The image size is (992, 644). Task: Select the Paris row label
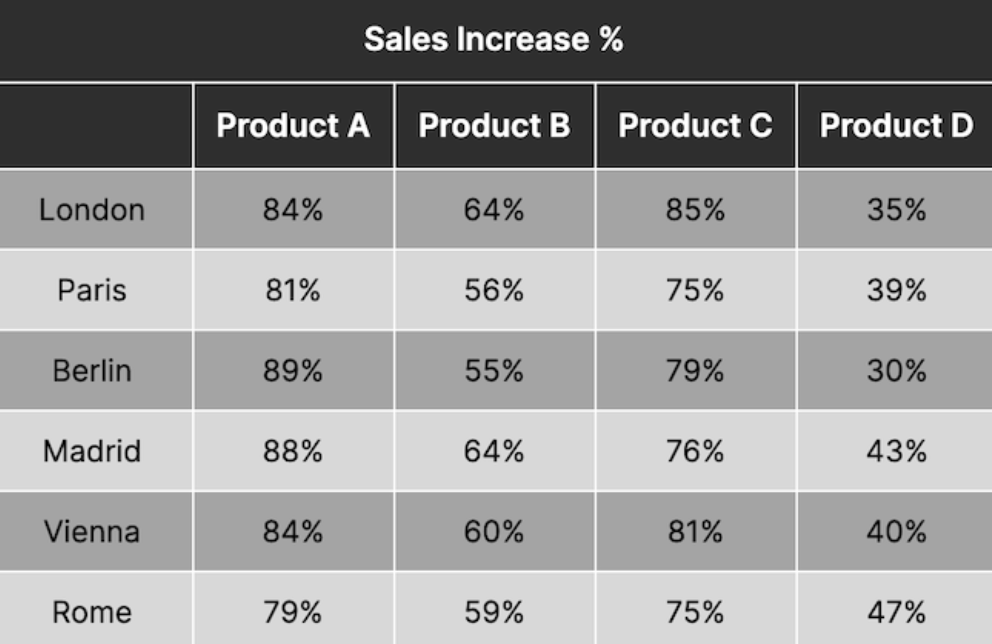[92, 290]
